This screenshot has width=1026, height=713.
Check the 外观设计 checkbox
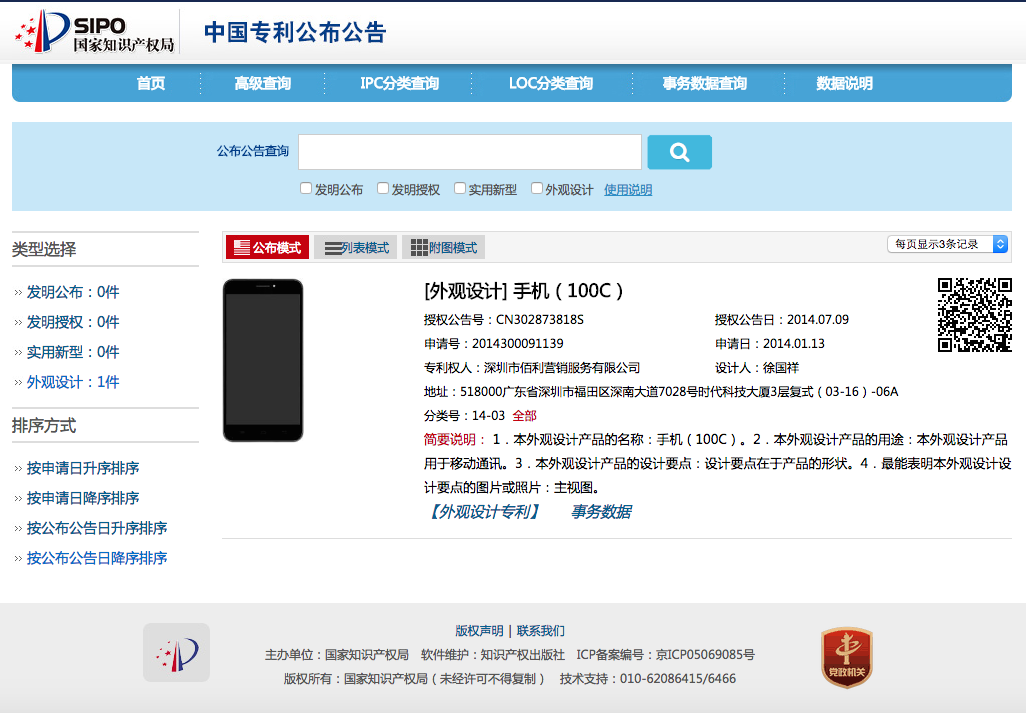pyautogui.click(x=537, y=188)
